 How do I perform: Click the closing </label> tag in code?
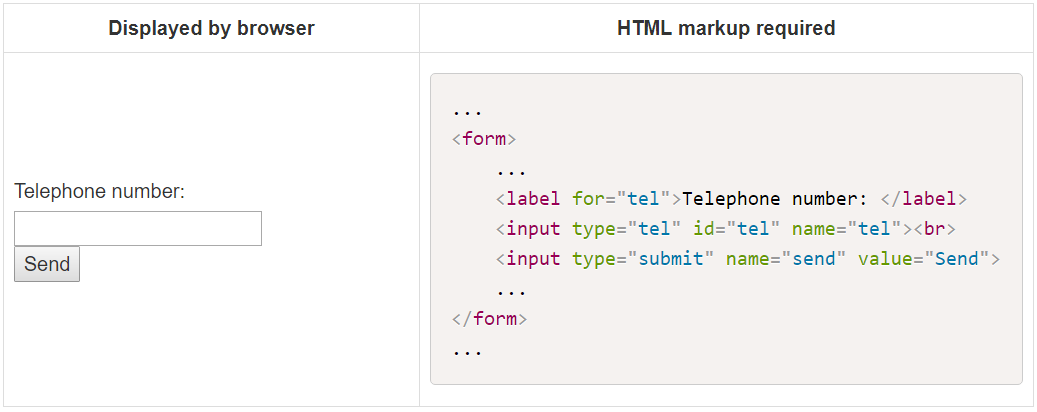(x=923, y=199)
